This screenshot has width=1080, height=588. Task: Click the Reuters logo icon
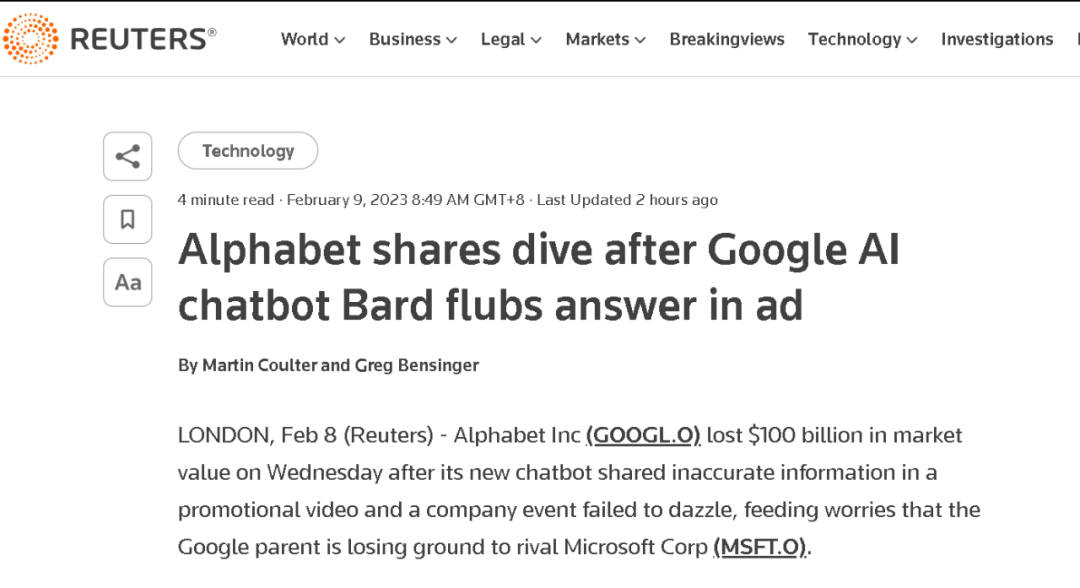pos(31,39)
